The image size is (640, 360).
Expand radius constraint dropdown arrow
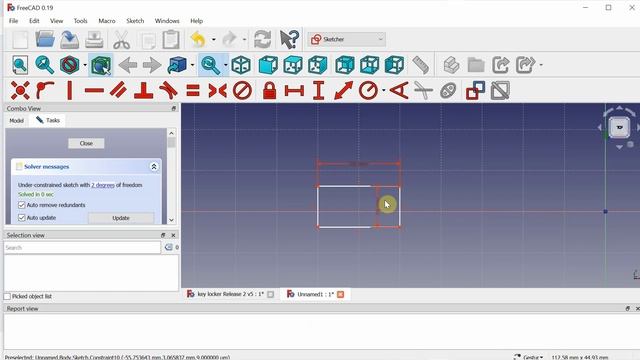(384, 90)
